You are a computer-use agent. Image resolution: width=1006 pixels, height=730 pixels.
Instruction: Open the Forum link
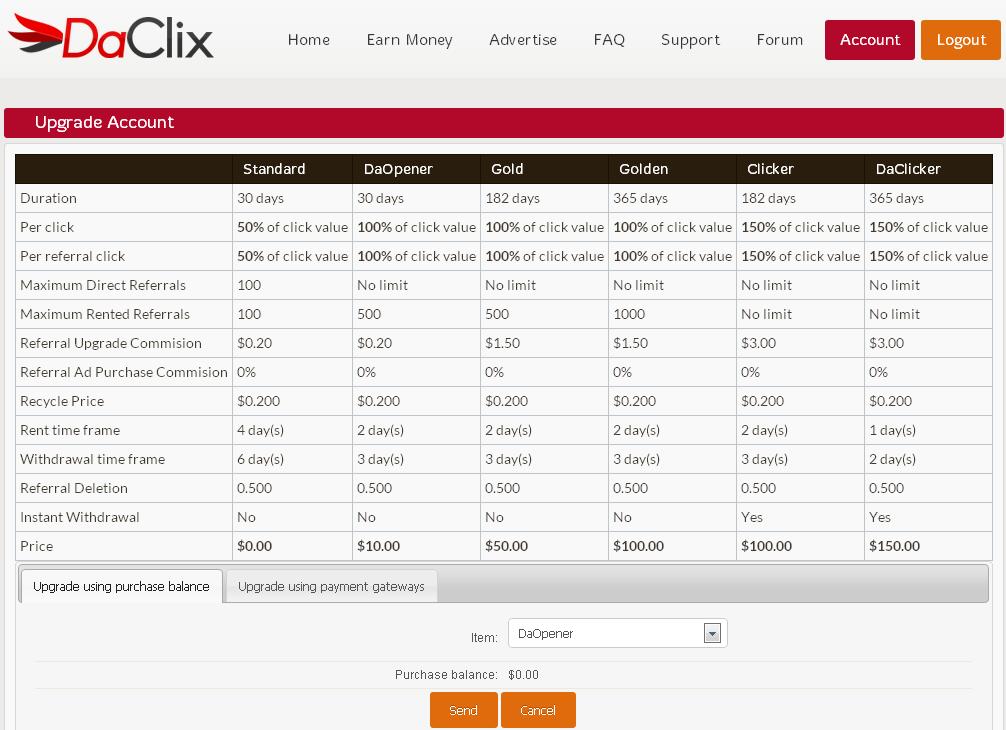780,40
